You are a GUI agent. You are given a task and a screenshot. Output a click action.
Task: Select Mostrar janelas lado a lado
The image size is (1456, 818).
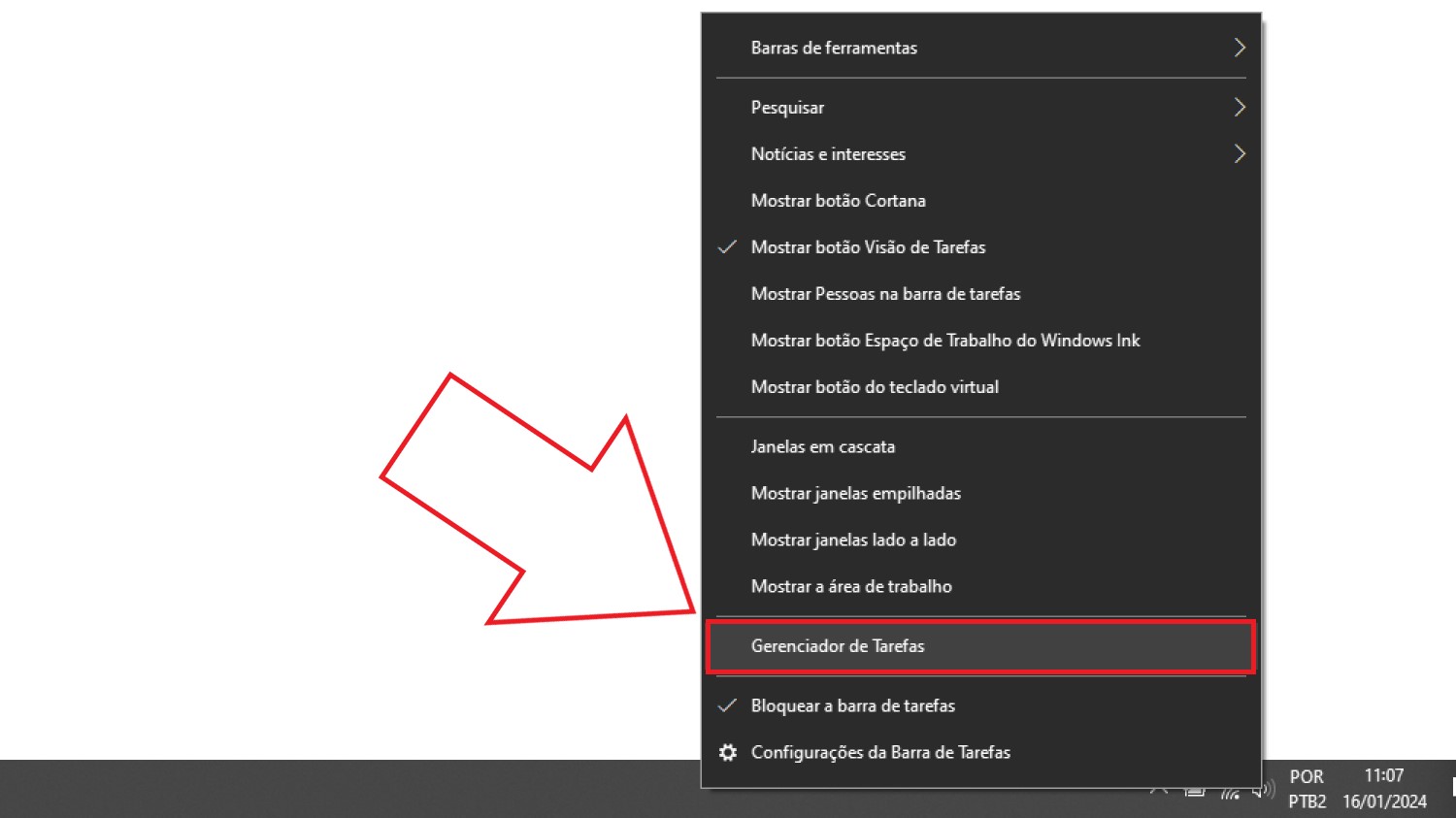click(x=980, y=540)
